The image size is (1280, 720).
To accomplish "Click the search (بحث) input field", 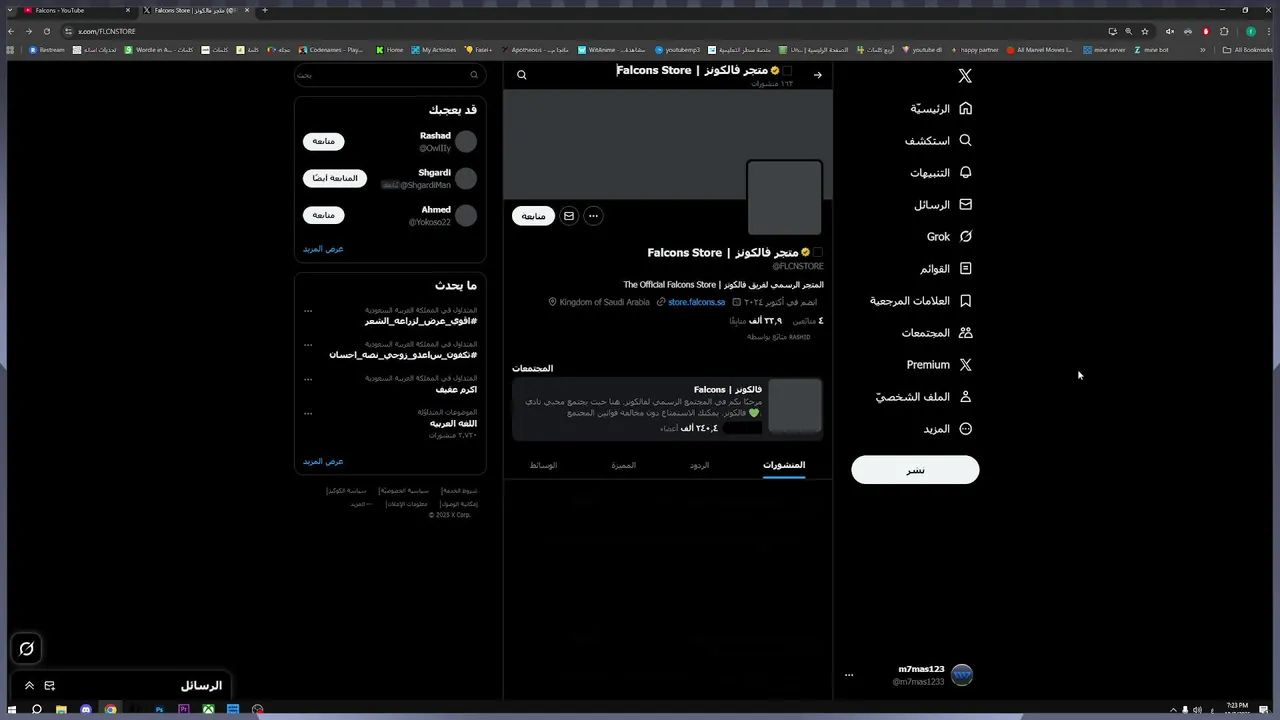I will 390,75.
